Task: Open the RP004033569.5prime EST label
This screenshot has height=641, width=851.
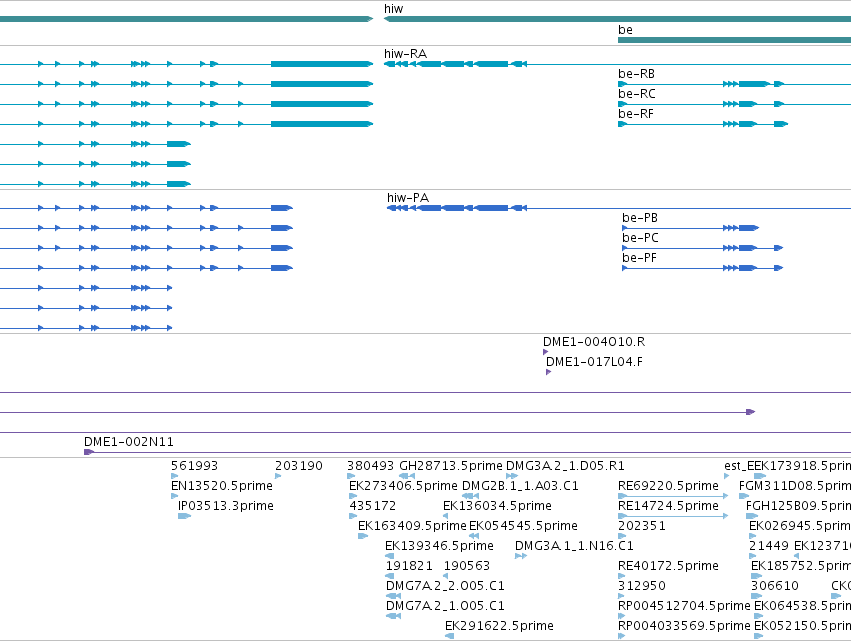Action: coord(684,626)
